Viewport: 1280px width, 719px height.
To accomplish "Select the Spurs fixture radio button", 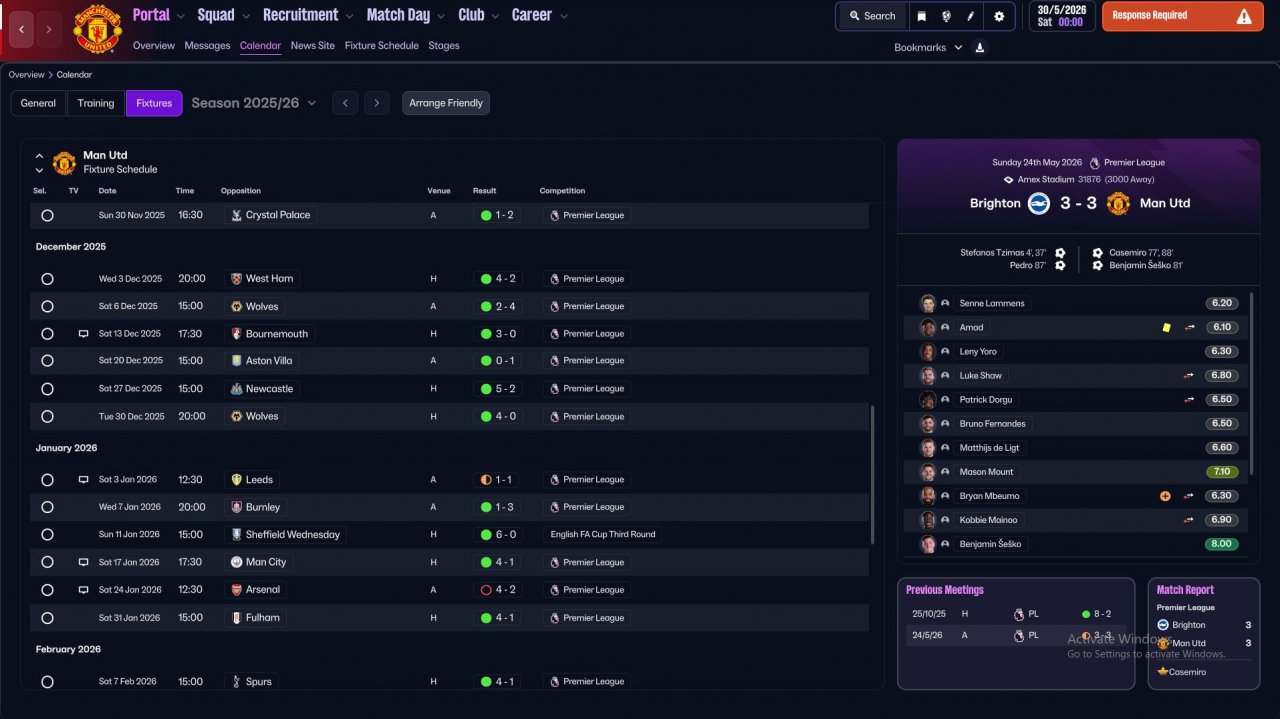I will pyautogui.click(x=47, y=682).
